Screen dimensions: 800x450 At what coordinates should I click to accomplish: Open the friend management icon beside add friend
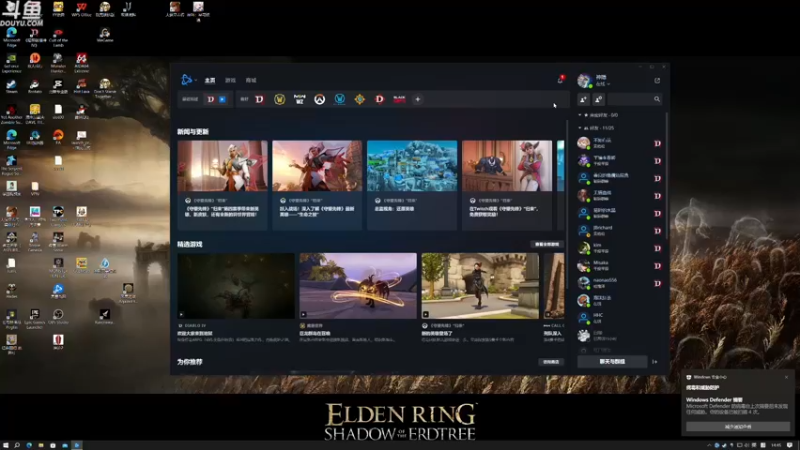click(x=598, y=99)
